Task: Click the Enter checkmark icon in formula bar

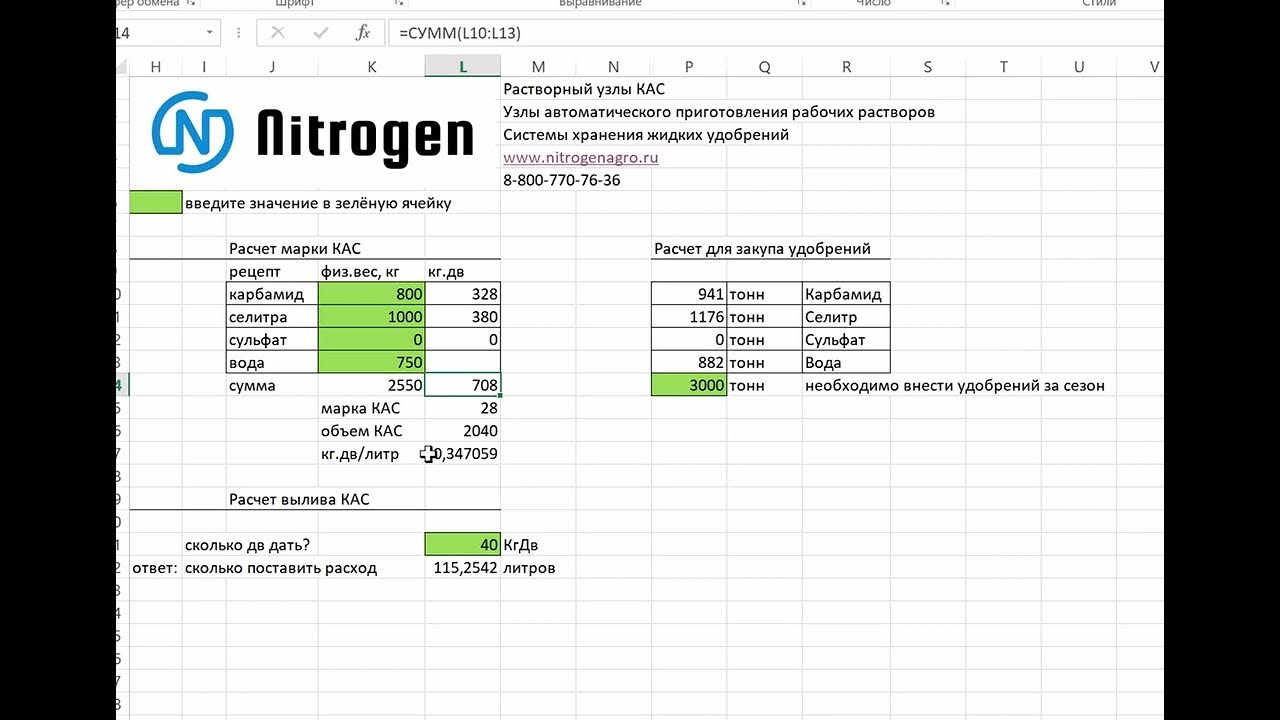Action: coord(321,33)
